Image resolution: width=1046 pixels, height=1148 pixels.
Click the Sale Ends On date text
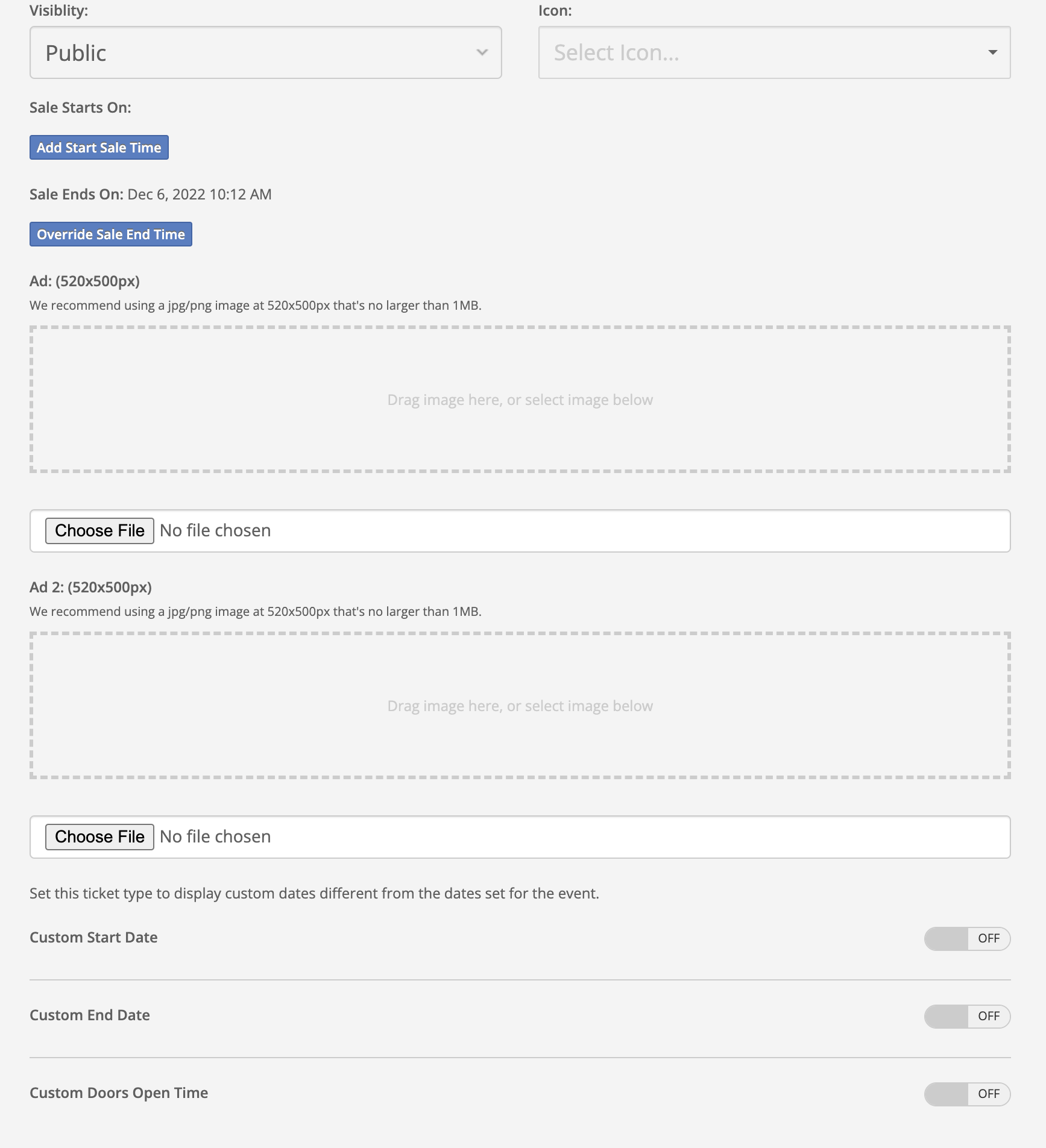(x=199, y=194)
